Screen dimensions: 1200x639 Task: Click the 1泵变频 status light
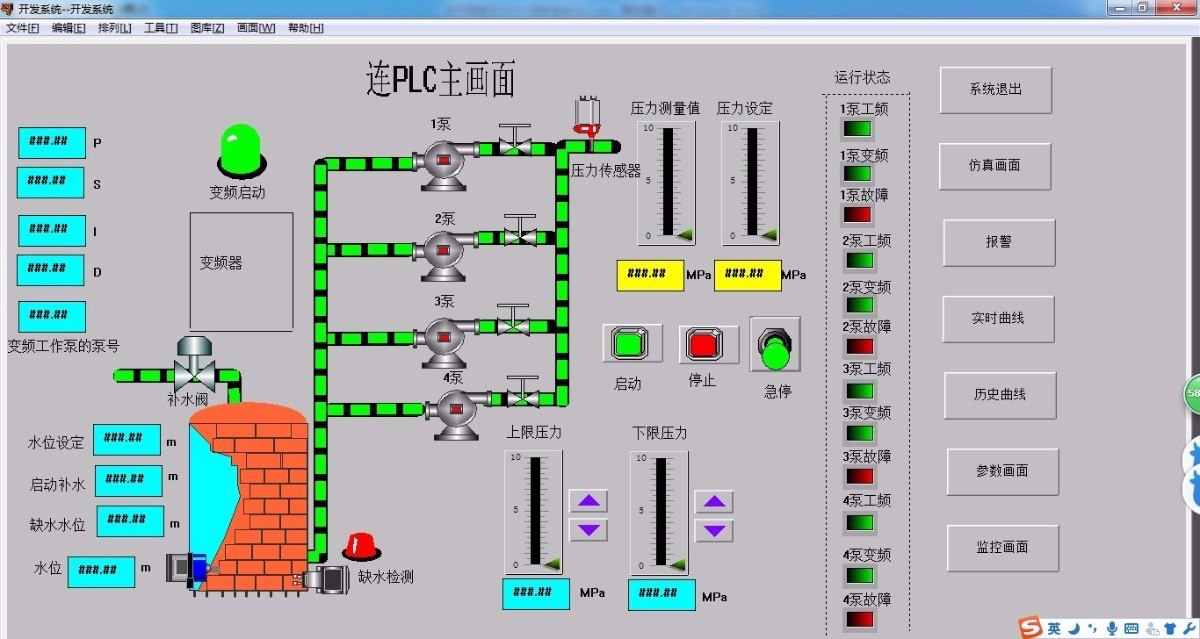(858, 173)
